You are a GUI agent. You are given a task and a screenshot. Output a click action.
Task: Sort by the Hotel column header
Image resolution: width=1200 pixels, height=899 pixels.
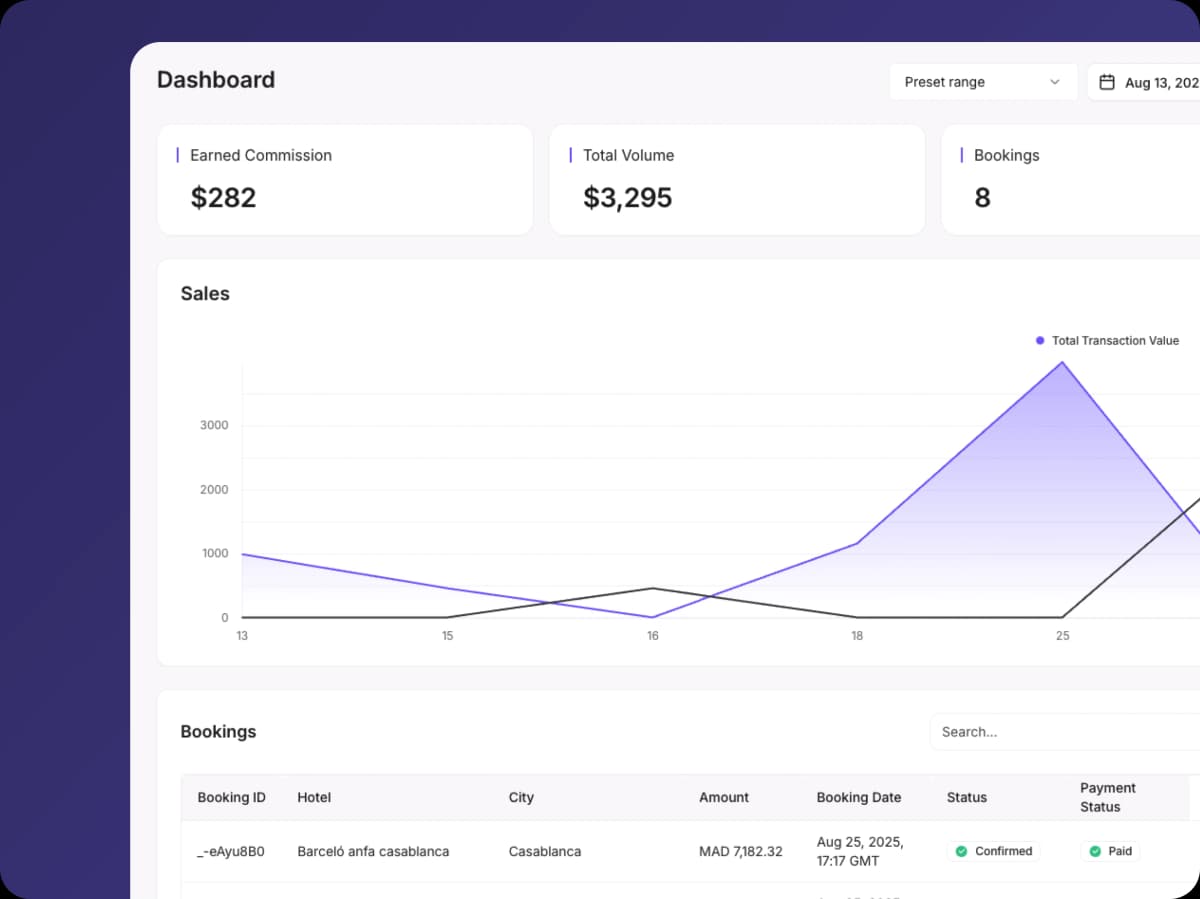click(314, 797)
